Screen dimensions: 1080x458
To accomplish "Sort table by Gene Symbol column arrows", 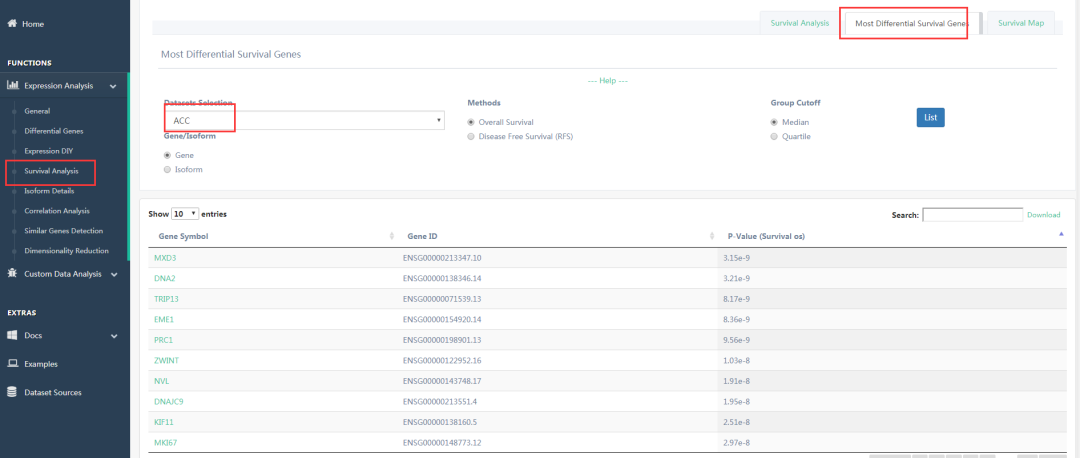I will tap(392, 236).
